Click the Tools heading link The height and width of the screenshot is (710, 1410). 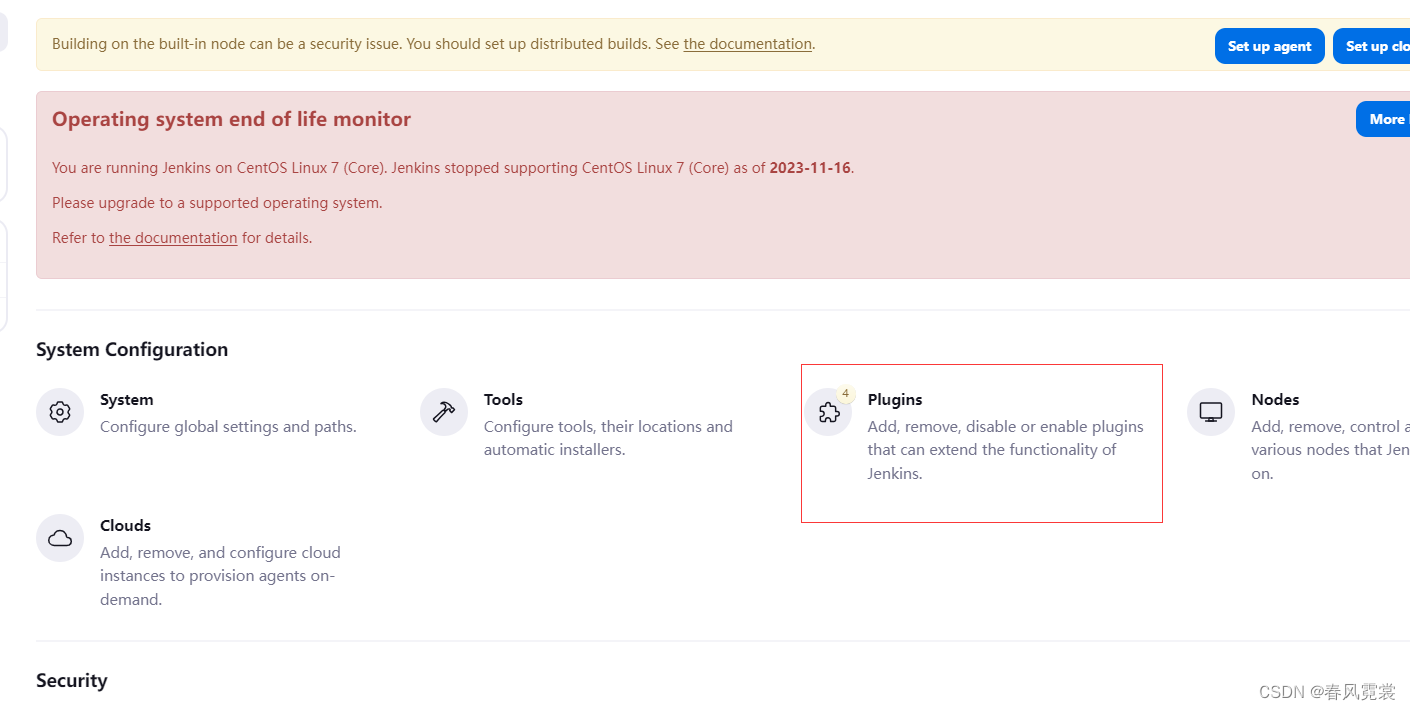point(503,399)
